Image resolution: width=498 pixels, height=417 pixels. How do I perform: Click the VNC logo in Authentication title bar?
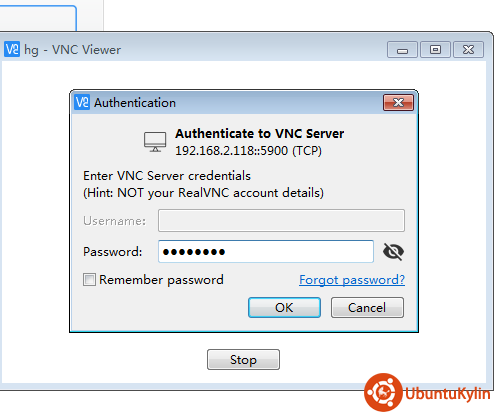click(82, 102)
